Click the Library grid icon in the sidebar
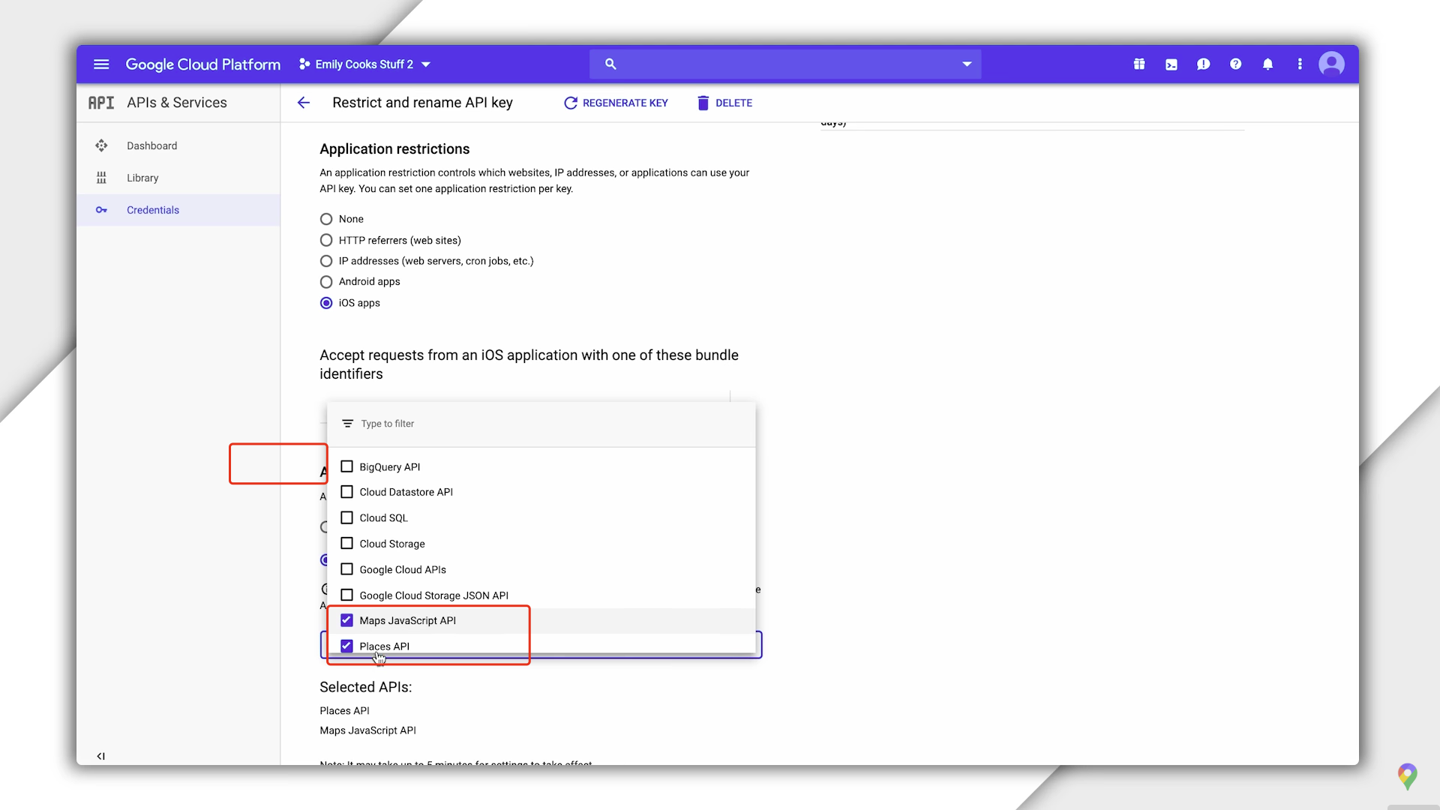Viewport: 1440px width, 810px height. tap(101, 178)
